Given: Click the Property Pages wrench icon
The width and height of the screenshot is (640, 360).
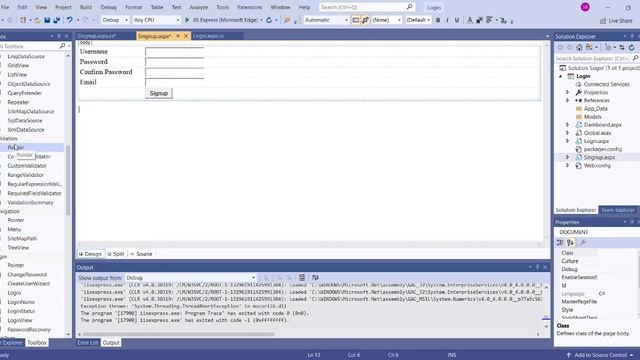Looking at the screenshot, I should (x=583, y=242).
